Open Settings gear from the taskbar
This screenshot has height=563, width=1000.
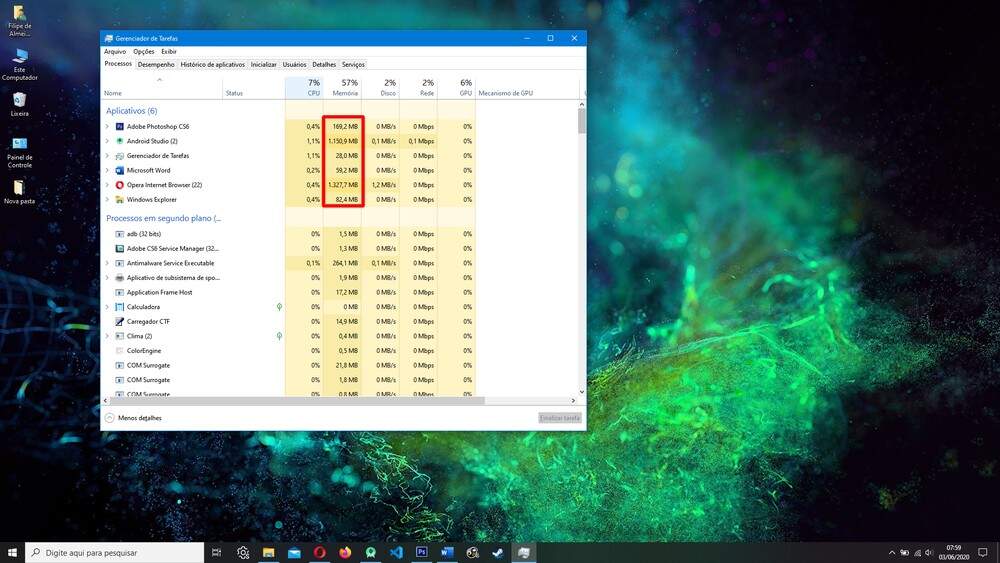pos(243,552)
